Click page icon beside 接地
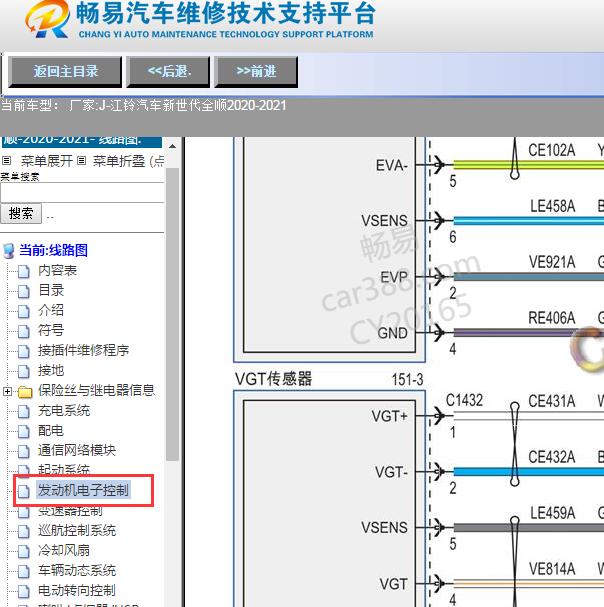604x607 pixels. point(24,372)
